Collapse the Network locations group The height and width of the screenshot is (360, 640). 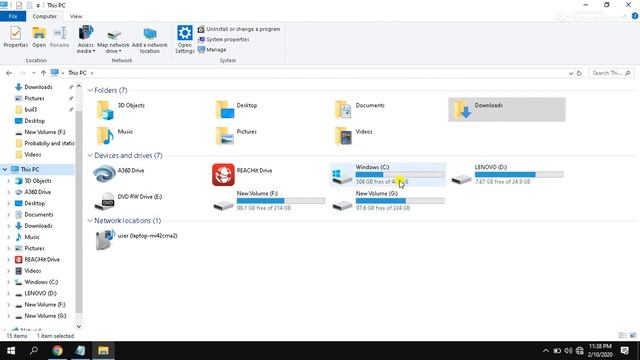pyautogui.click(x=90, y=220)
